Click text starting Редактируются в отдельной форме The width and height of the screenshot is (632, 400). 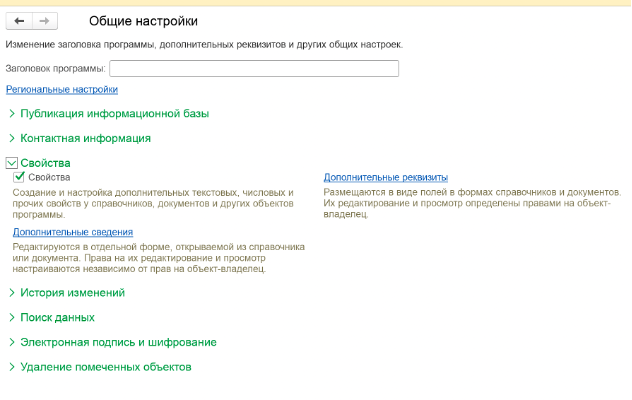point(158,258)
